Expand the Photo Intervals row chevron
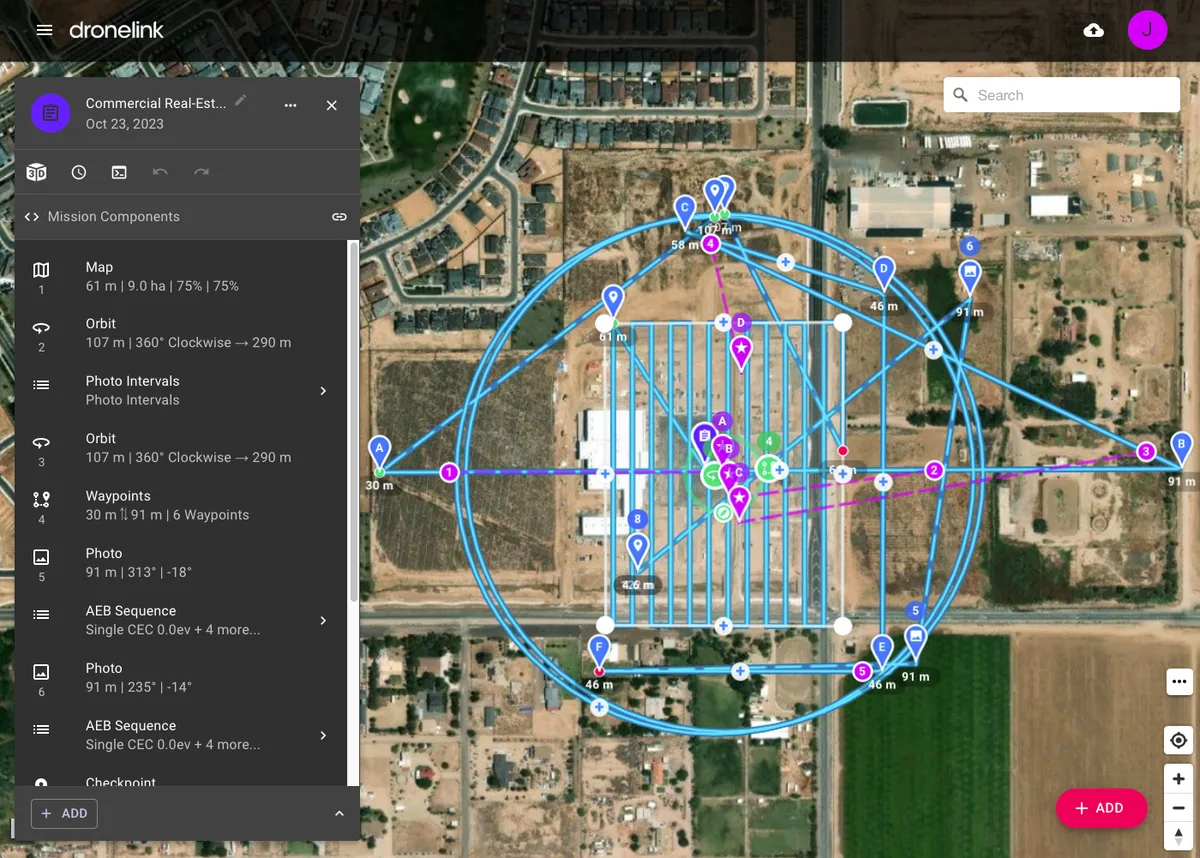1200x858 pixels. click(x=323, y=391)
